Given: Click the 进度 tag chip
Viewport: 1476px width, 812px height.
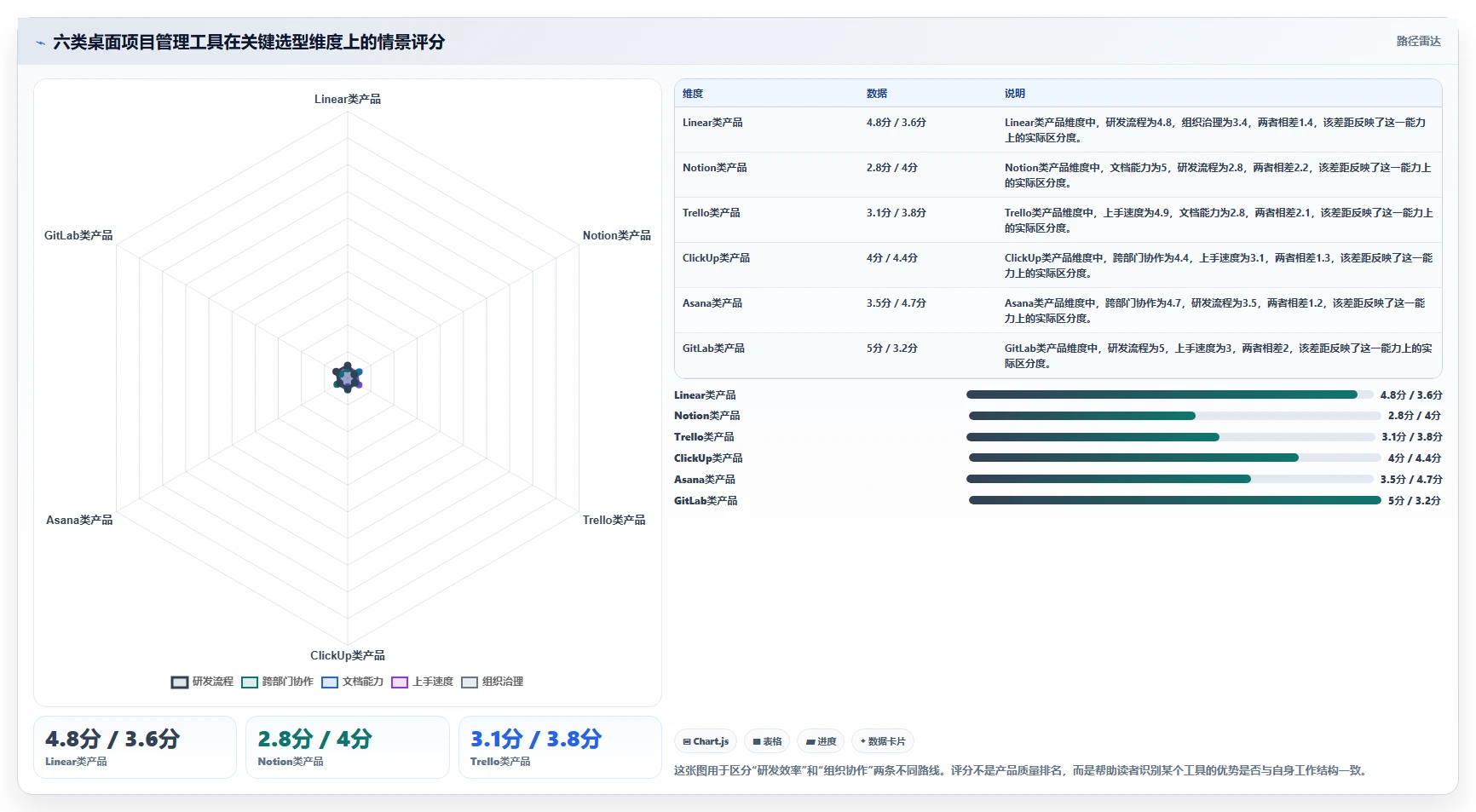Looking at the screenshot, I should (x=821, y=741).
